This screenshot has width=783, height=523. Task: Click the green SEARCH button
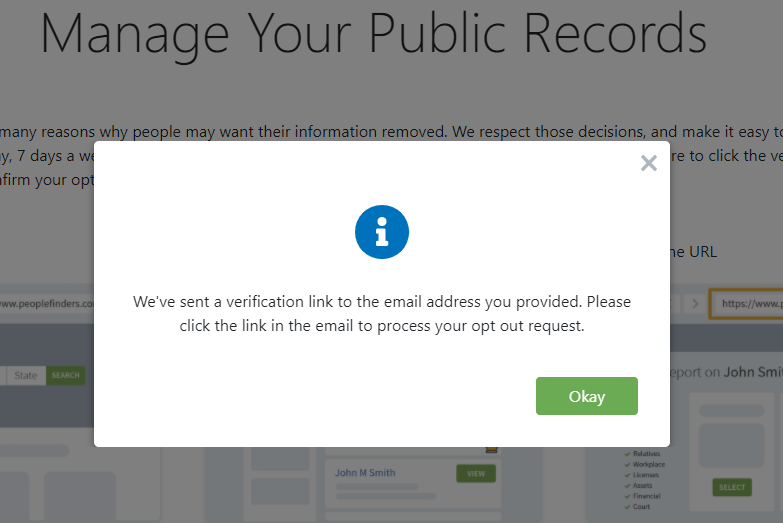pyautogui.click(x=65, y=375)
